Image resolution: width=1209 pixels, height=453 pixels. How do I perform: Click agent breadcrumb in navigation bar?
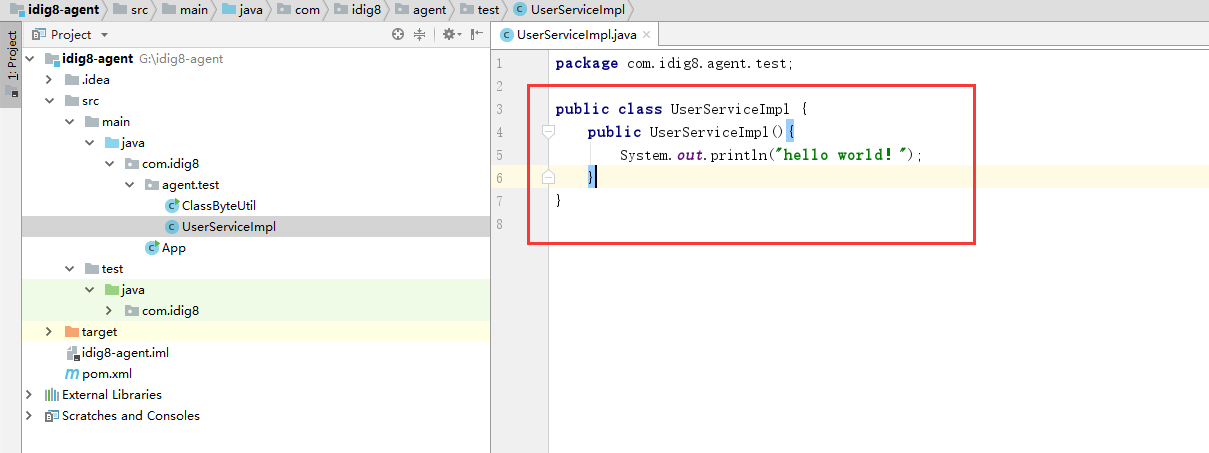[x=419, y=9]
